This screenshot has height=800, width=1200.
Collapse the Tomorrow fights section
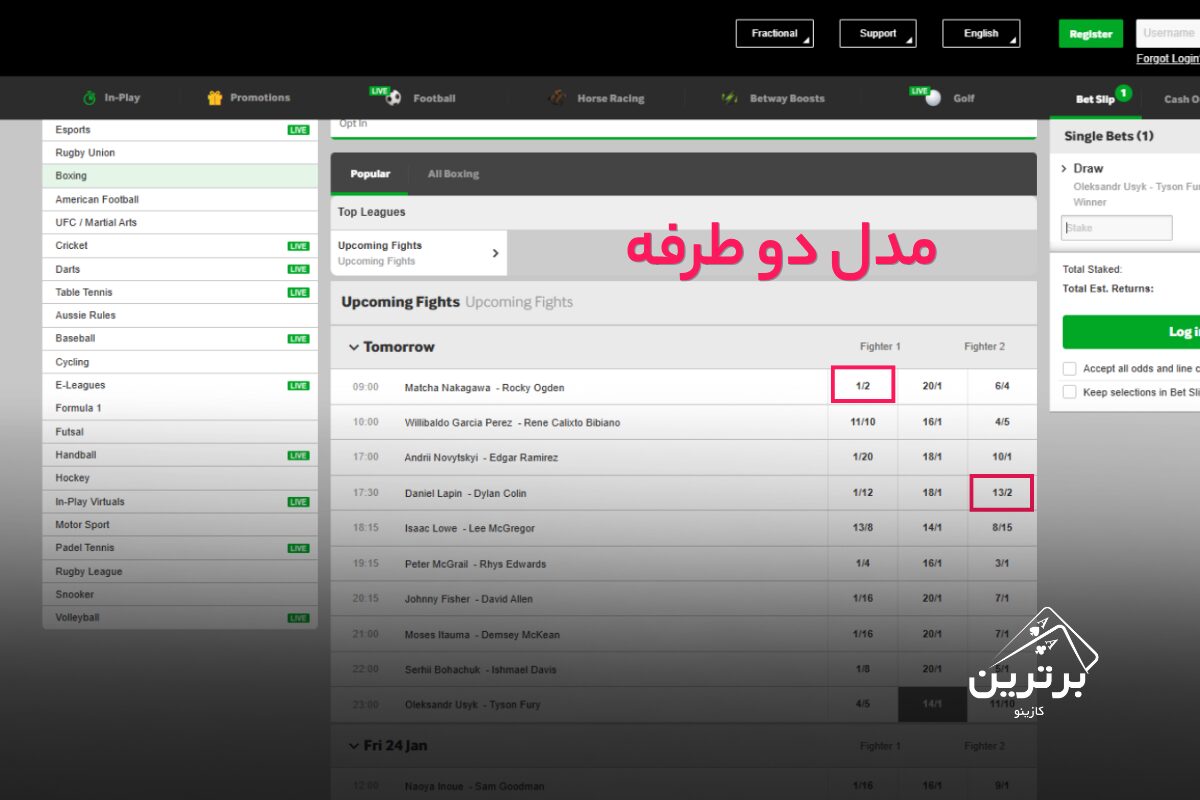[353, 347]
